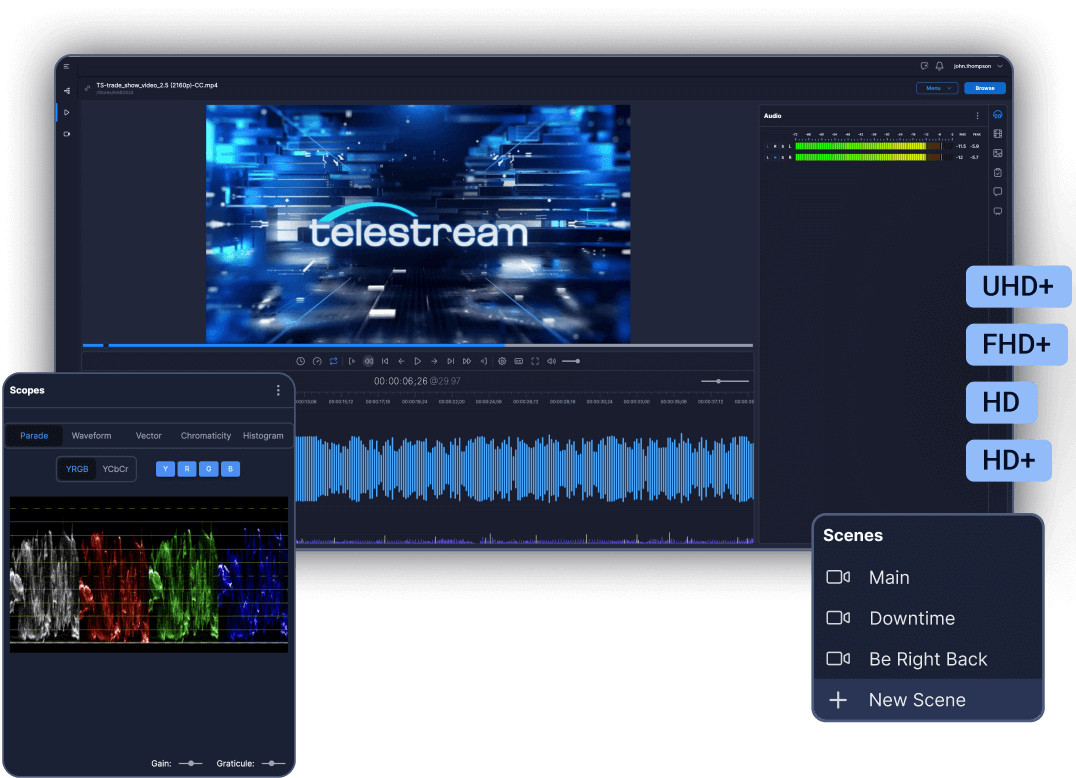
Task: Select the Histogram scope tab
Action: (263, 436)
